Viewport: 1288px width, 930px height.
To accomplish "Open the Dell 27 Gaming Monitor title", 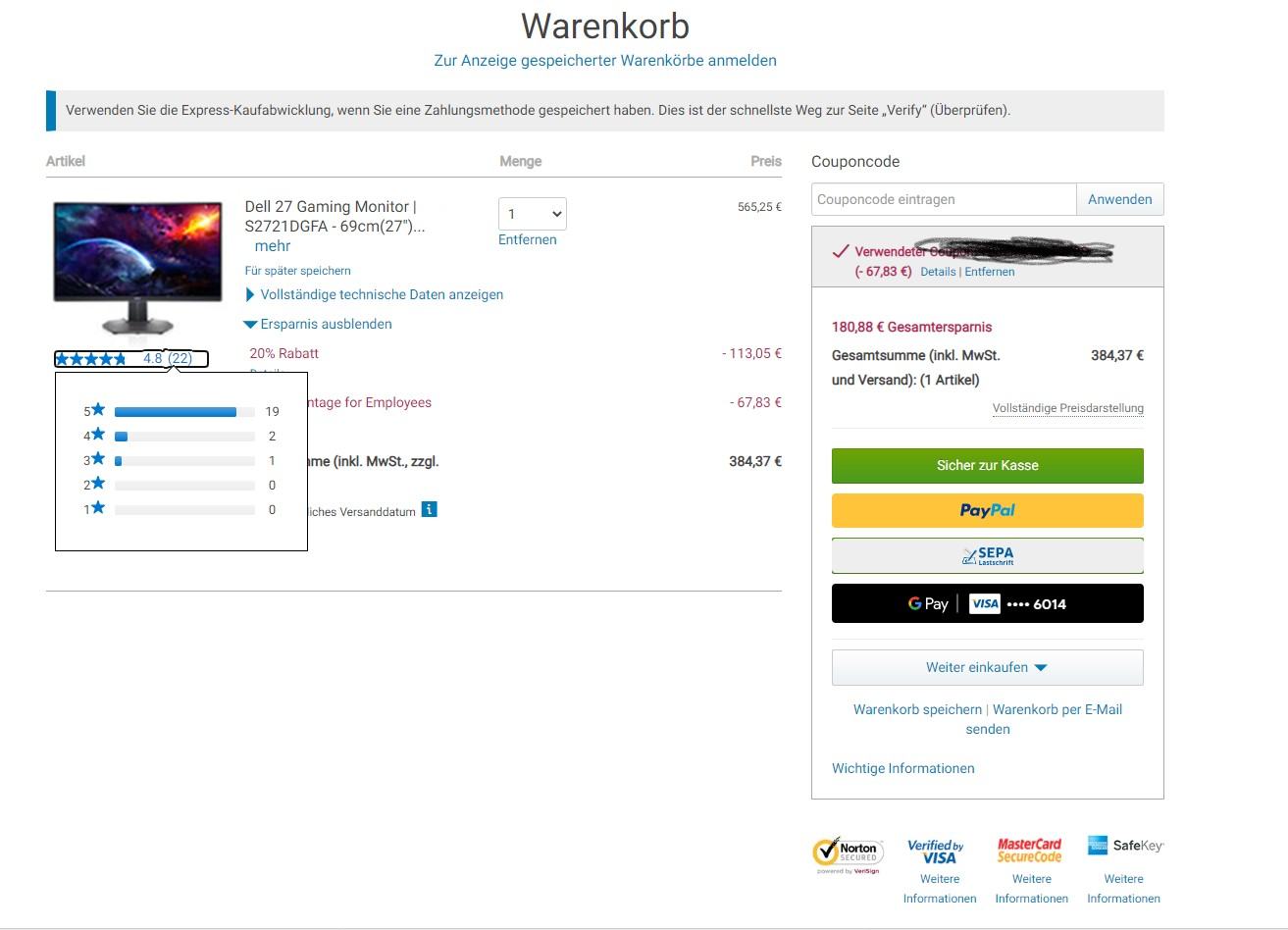I will 335,216.
